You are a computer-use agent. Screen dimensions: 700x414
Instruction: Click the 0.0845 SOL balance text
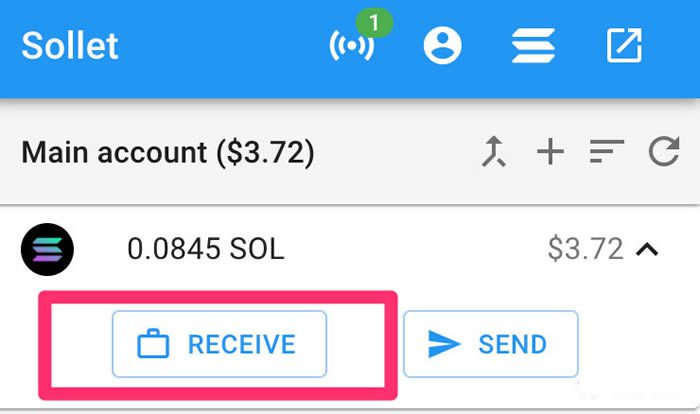[206, 249]
